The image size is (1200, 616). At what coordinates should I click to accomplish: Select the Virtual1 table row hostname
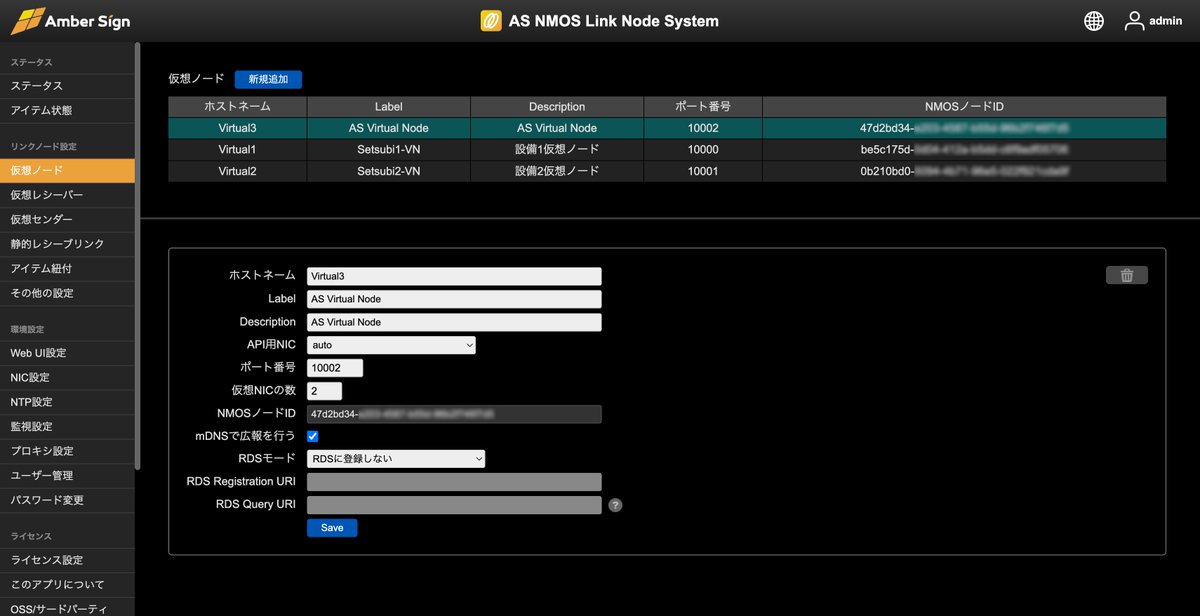(x=238, y=149)
